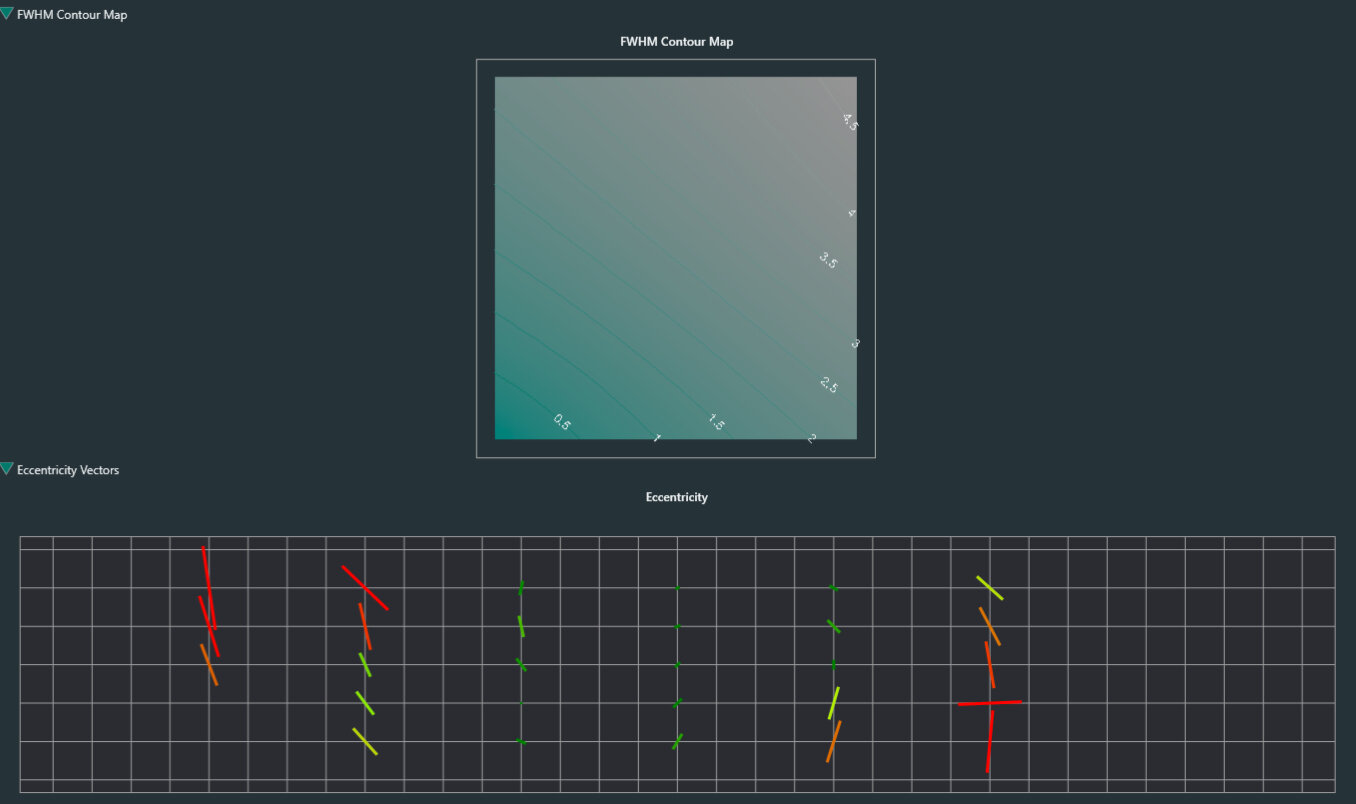The image size is (1356, 804).
Task: Click the teal FWHM contour plot area
Action: [x=676, y=258]
